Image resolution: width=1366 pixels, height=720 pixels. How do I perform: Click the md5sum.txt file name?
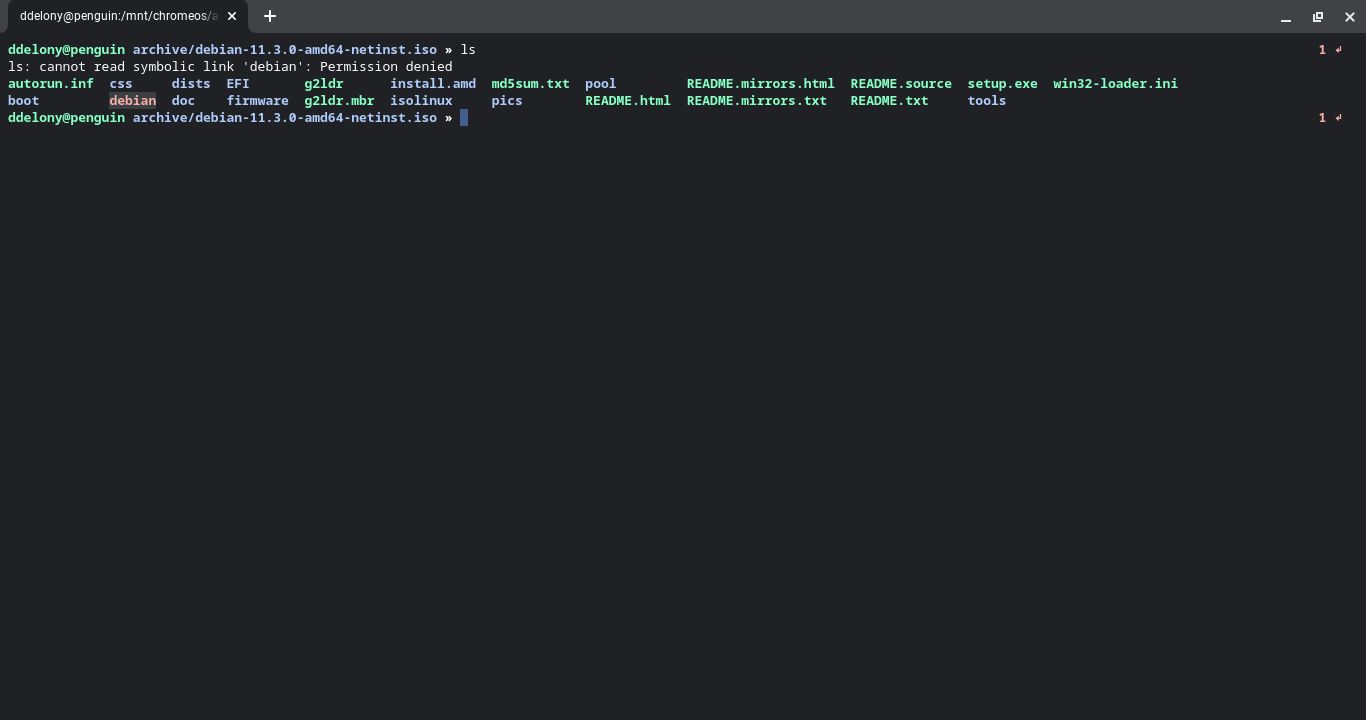click(530, 84)
